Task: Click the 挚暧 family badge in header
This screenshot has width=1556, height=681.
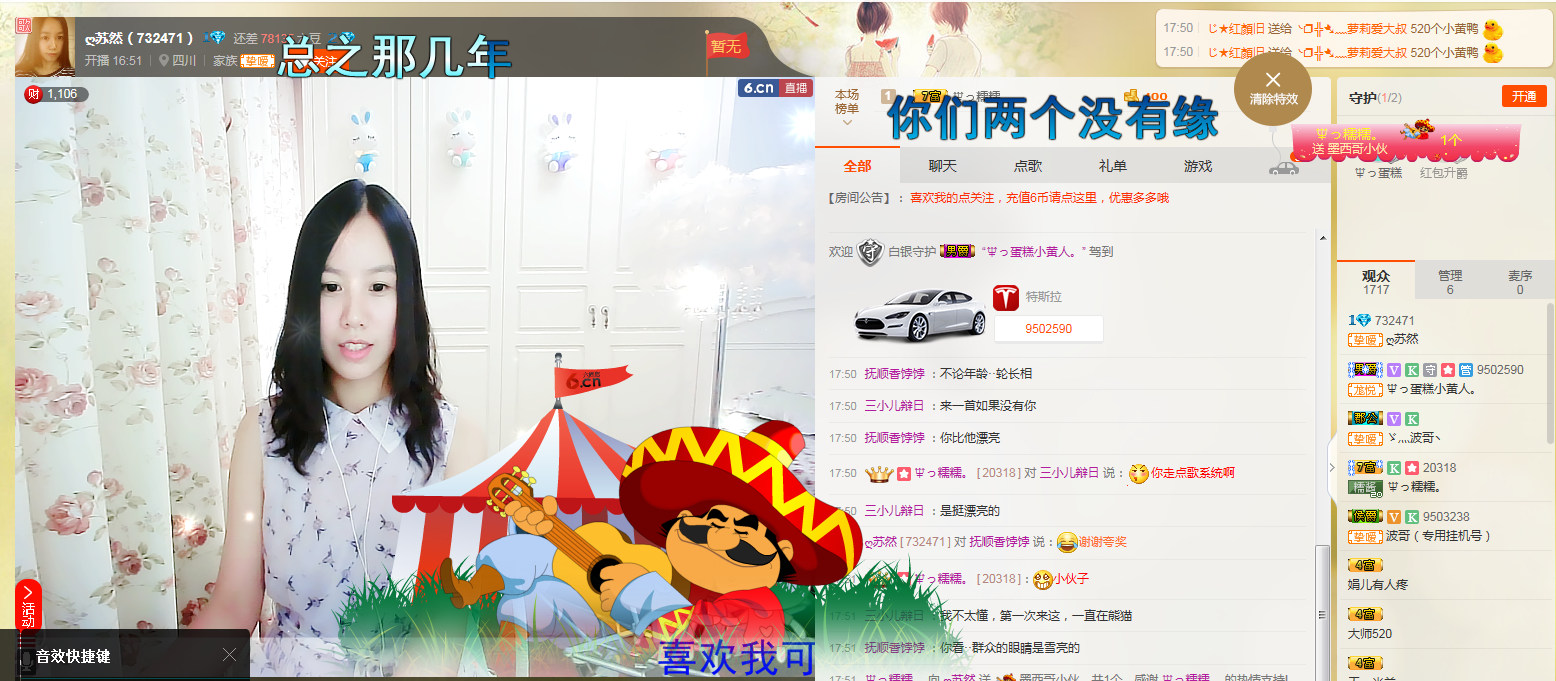Action: (x=256, y=60)
